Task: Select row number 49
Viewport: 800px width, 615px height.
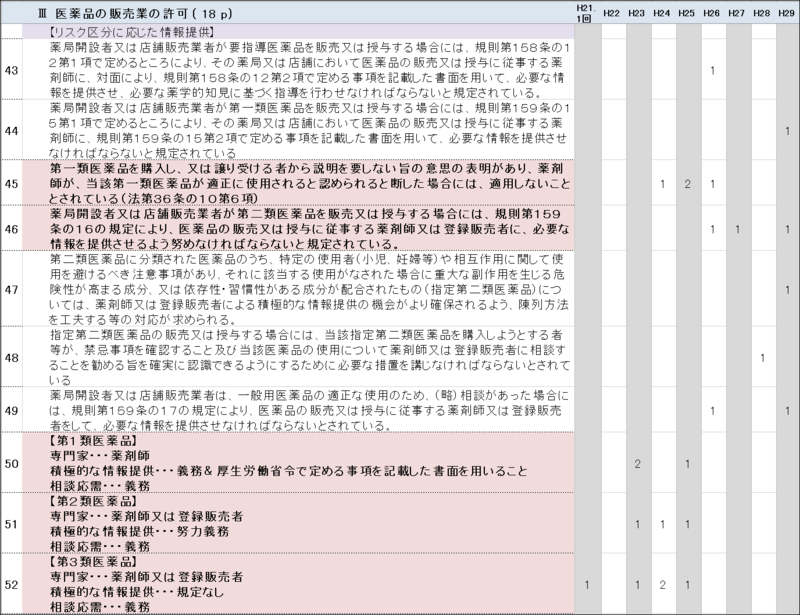Action: [x=11, y=410]
